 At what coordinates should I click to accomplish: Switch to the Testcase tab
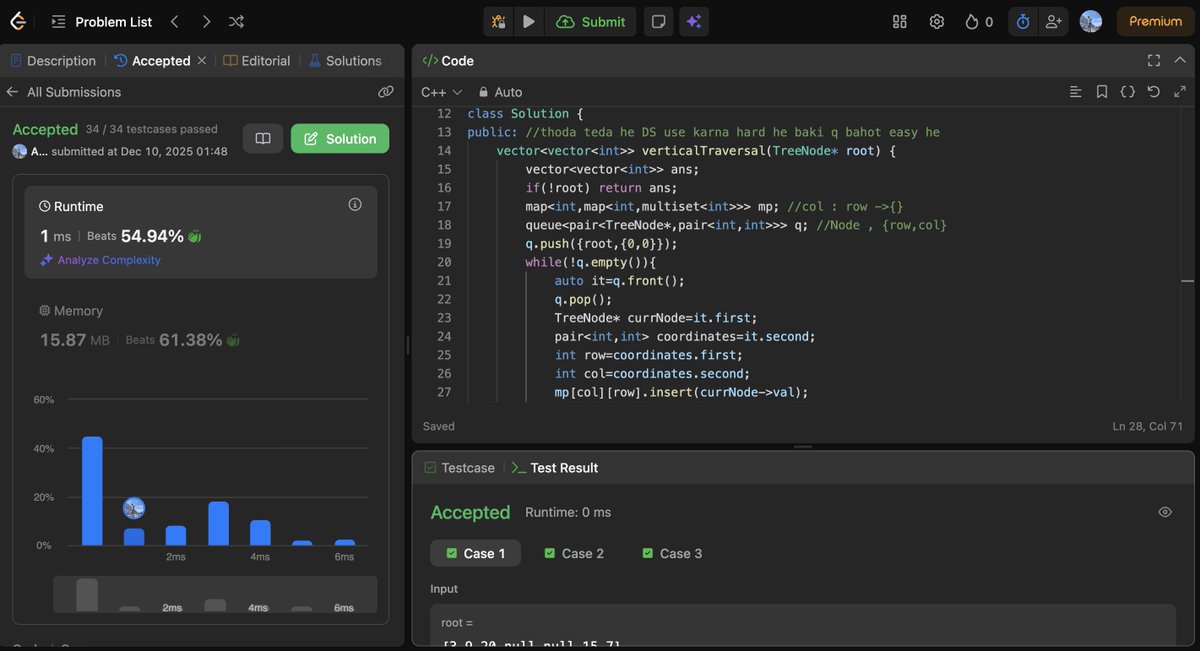[459, 468]
